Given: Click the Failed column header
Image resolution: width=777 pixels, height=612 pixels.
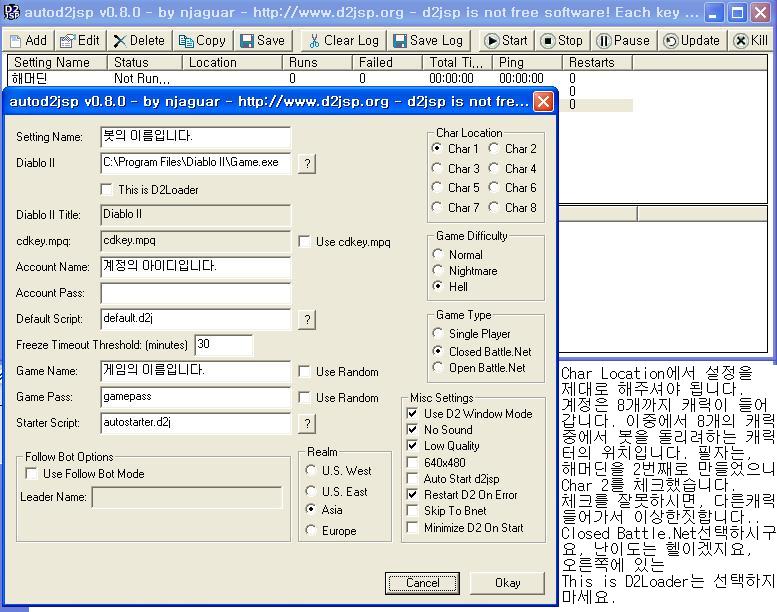Looking at the screenshot, I should pyautogui.click(x=388, y=62).
